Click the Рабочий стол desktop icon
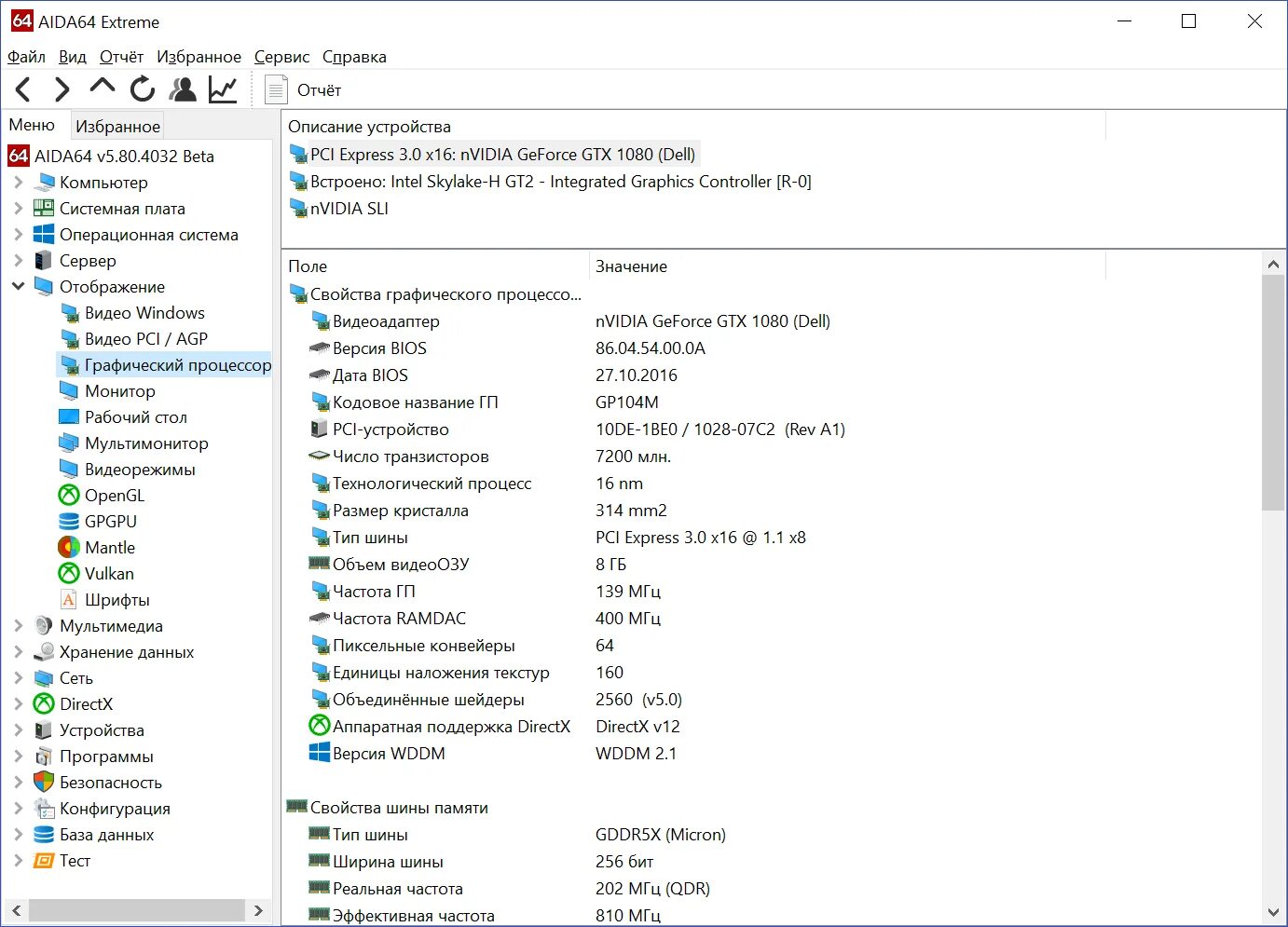The image size is (1288, 927). point(69,417)
